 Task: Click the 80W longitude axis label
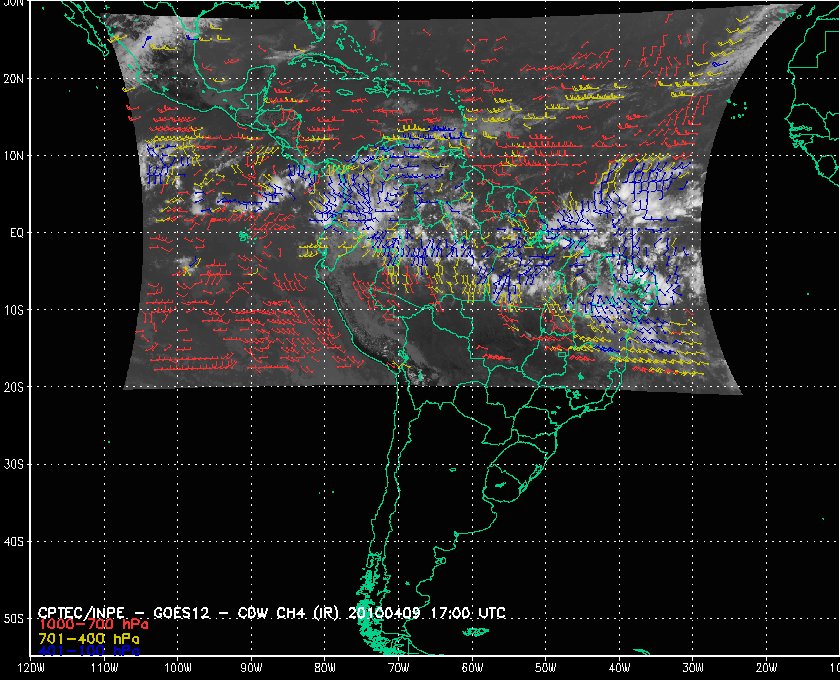click(x=324, y=668)
